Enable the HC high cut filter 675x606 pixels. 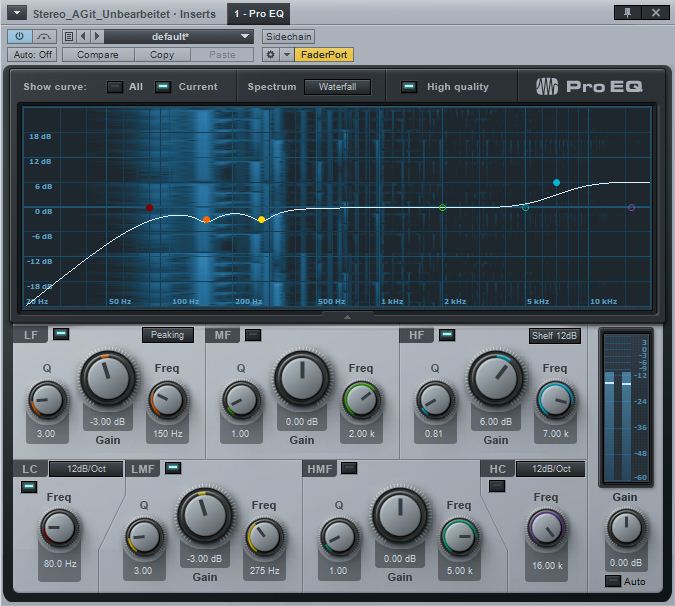pyautogui.click(x=497, y=486)
